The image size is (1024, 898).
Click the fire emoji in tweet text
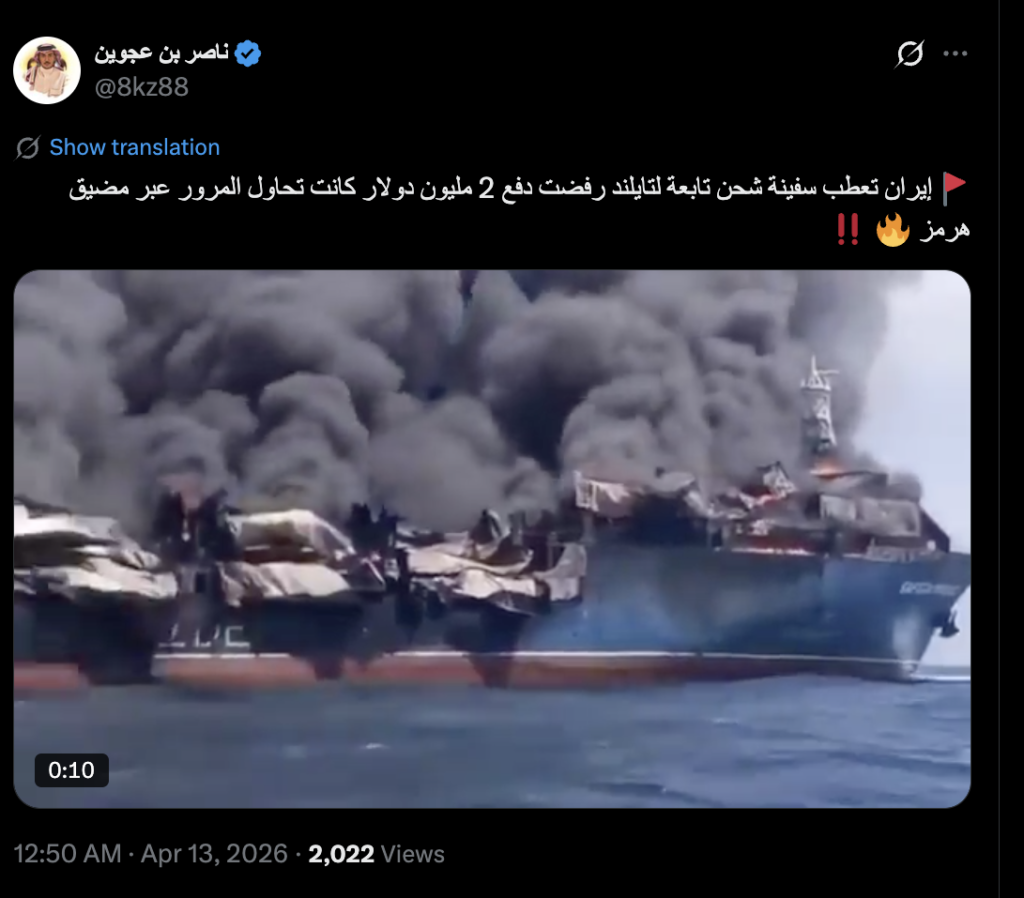[893, 230]
